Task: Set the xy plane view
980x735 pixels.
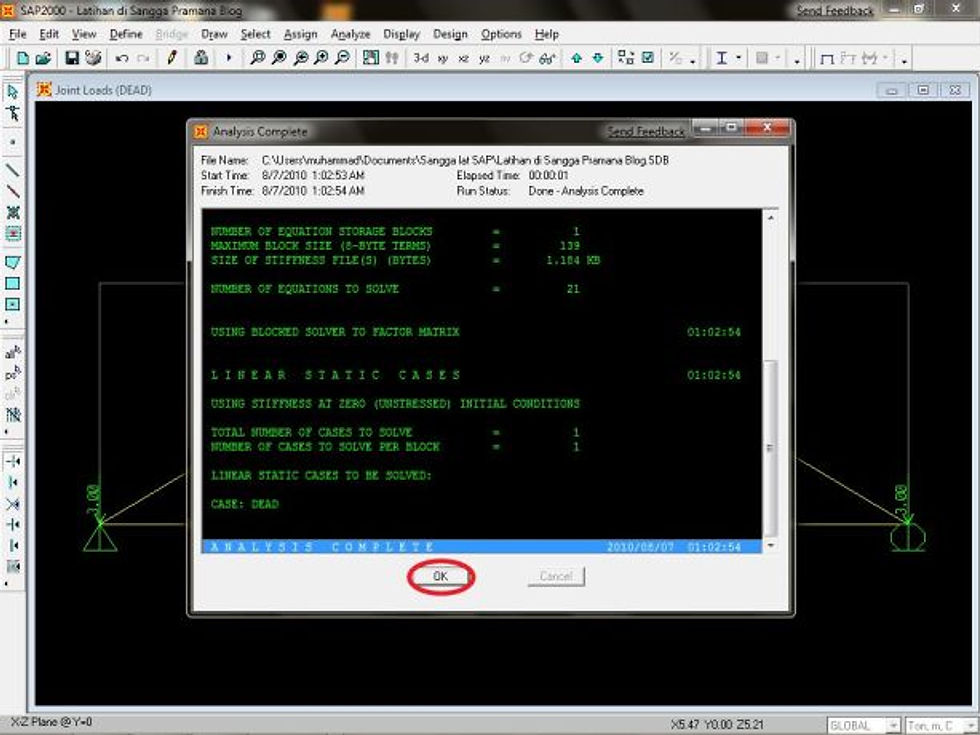Action: point(443,59)
